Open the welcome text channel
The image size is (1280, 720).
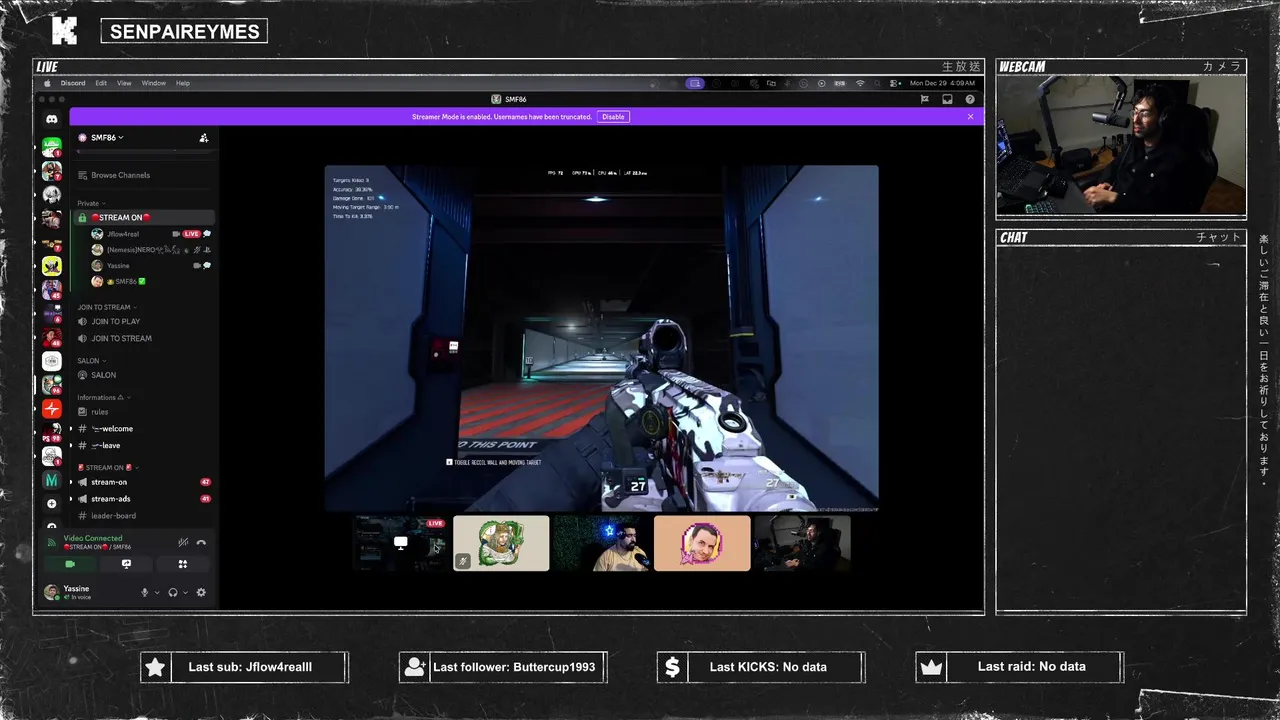pyautogui.click(x=144, y=428)
